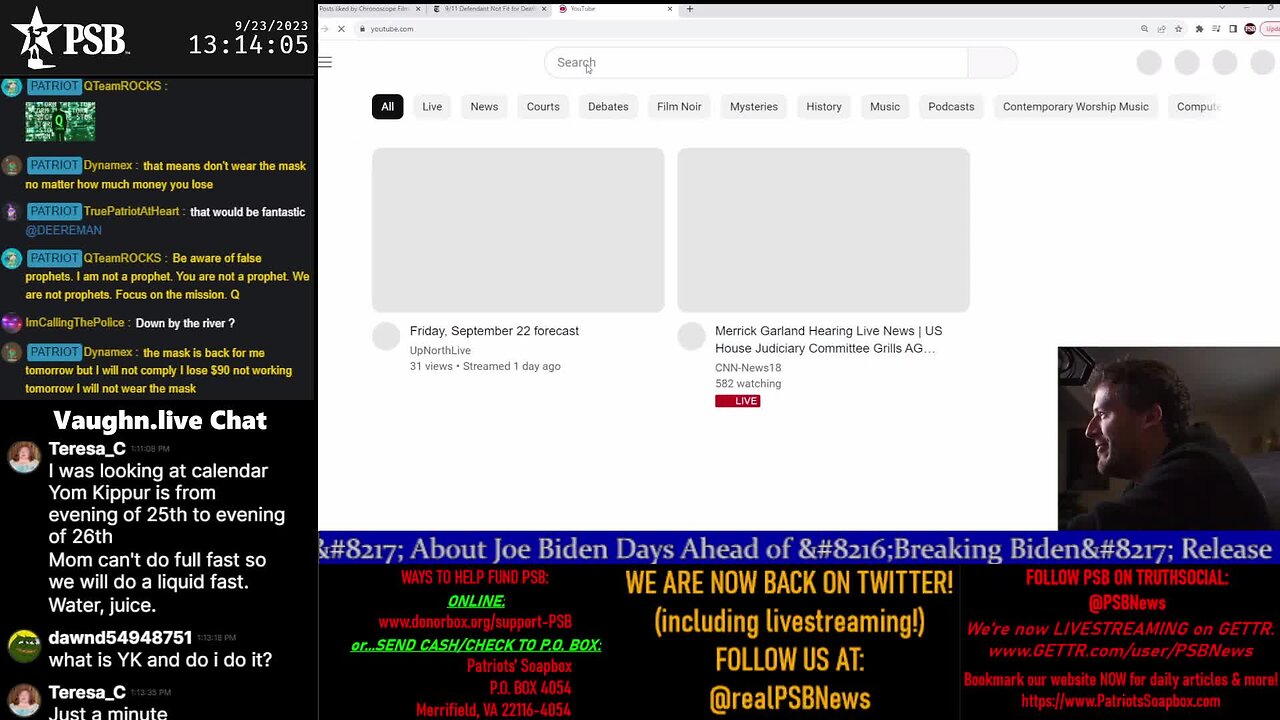
Task: Pick the History filter chip
Action: click(824, 106)
